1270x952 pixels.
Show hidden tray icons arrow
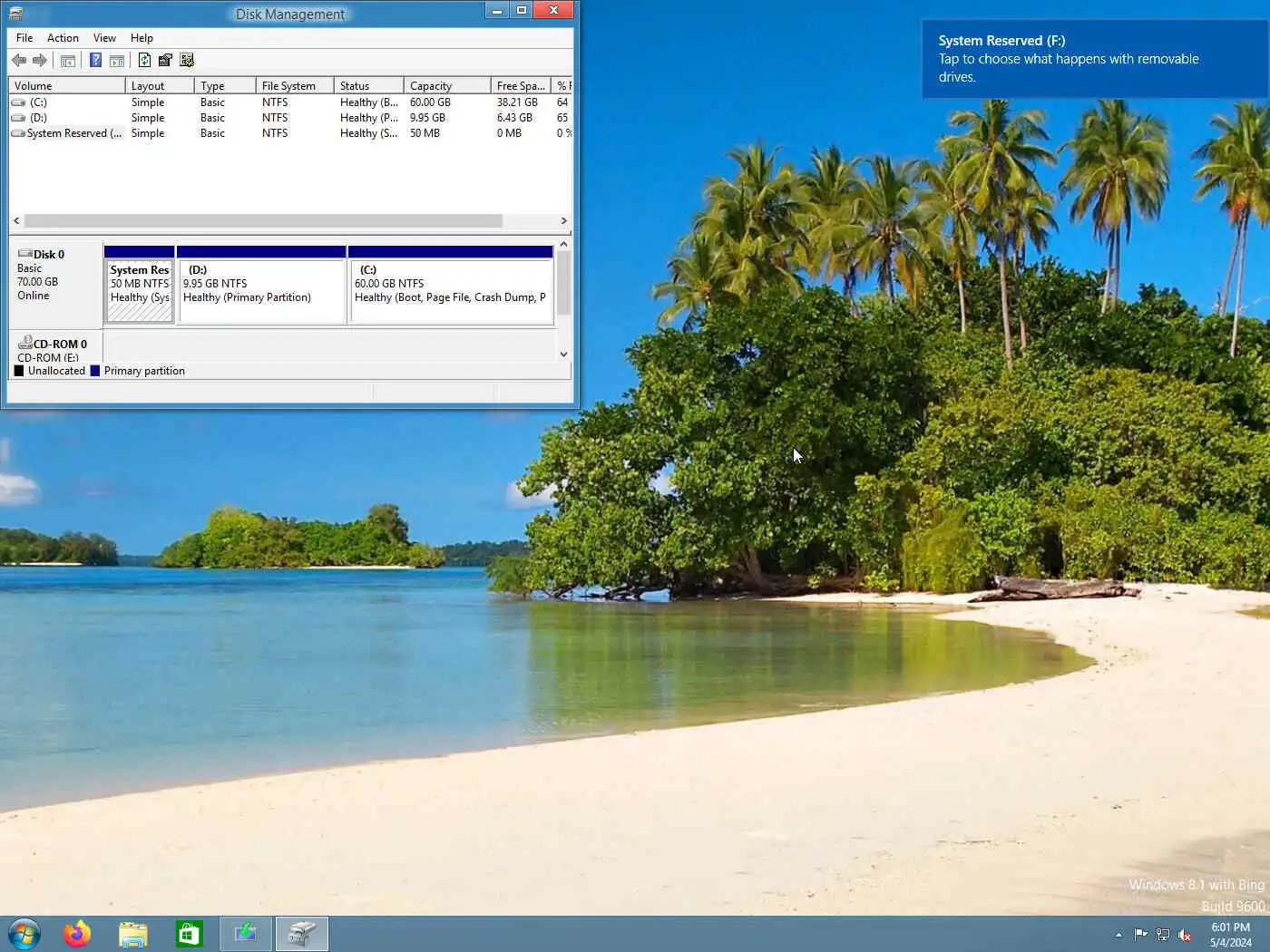1119,935
